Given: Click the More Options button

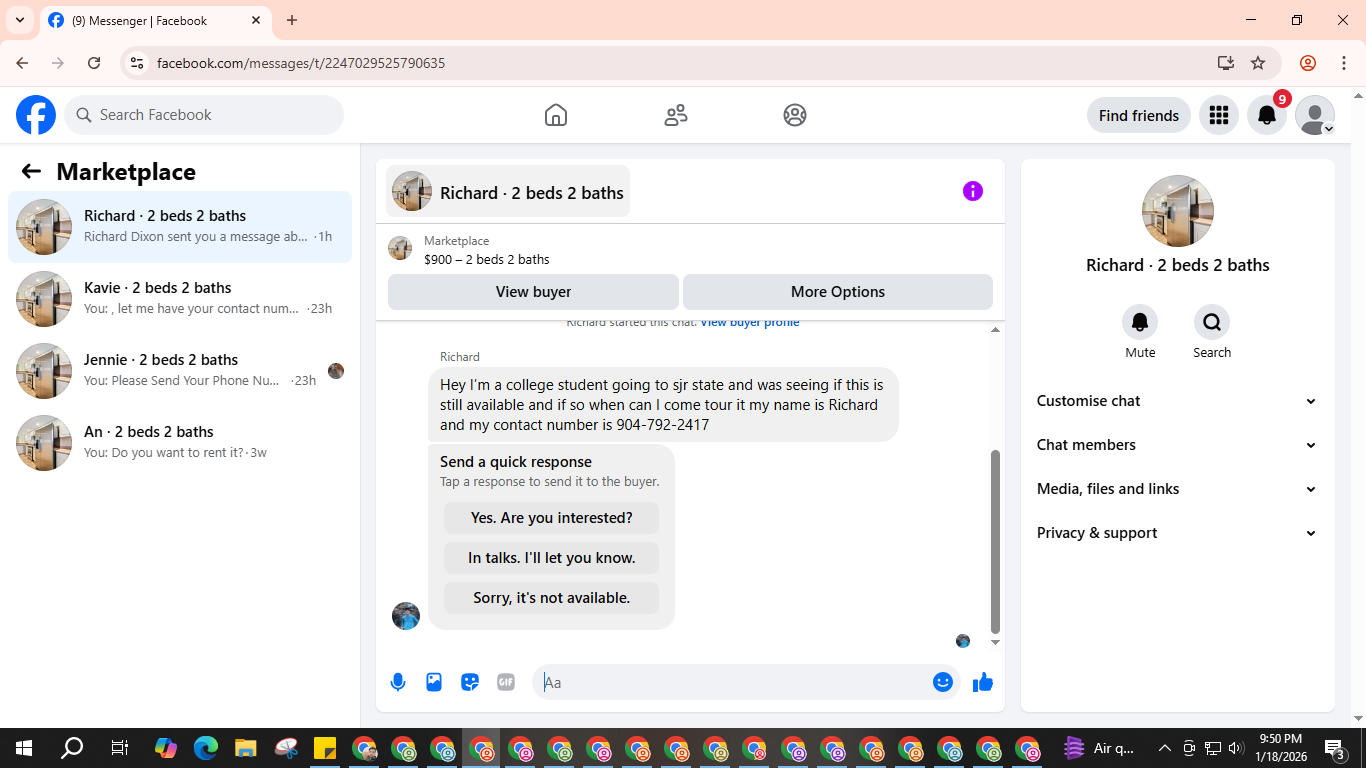Looking at the screenshot, I should (x=838, y=292).
